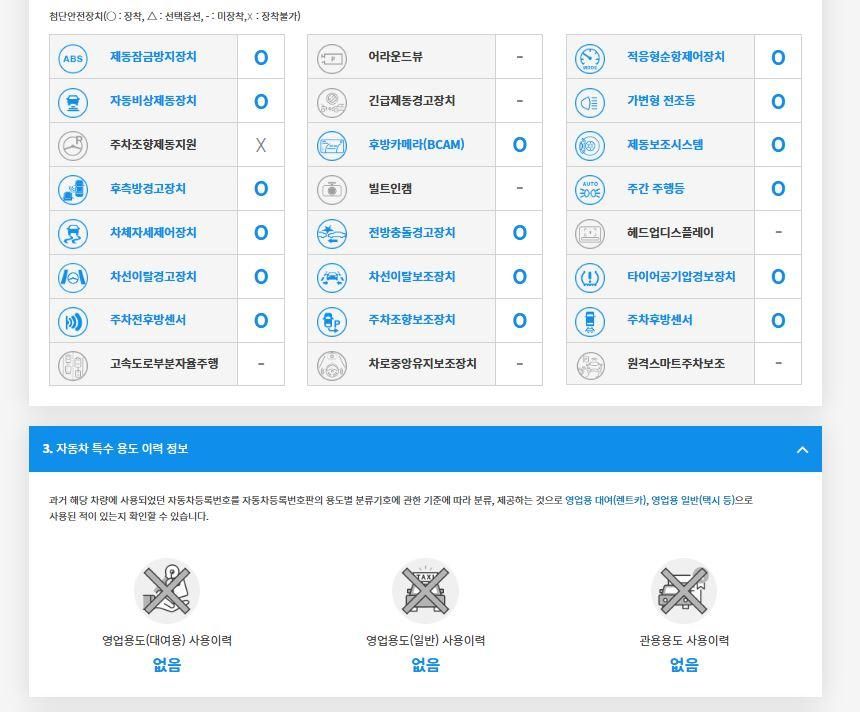Click the 자동비상제동장치 label
Viewport: 860px width, 712px height.
pos(153,101)
